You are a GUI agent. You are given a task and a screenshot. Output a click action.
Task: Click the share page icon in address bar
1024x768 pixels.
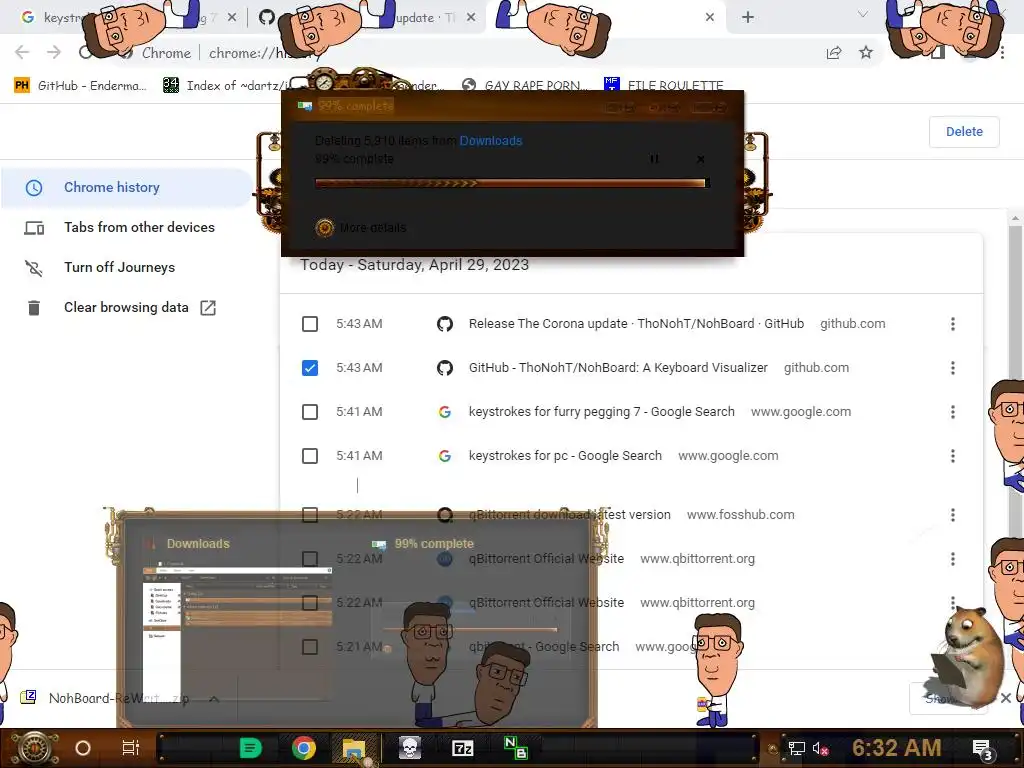[834, 53]
